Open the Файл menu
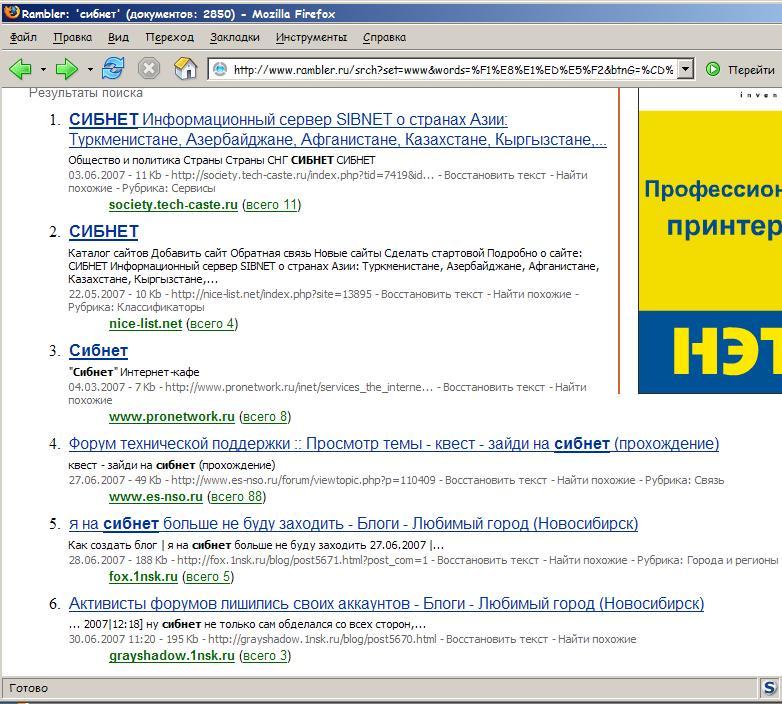Viewport: 782px width, 704px height. 23,37
